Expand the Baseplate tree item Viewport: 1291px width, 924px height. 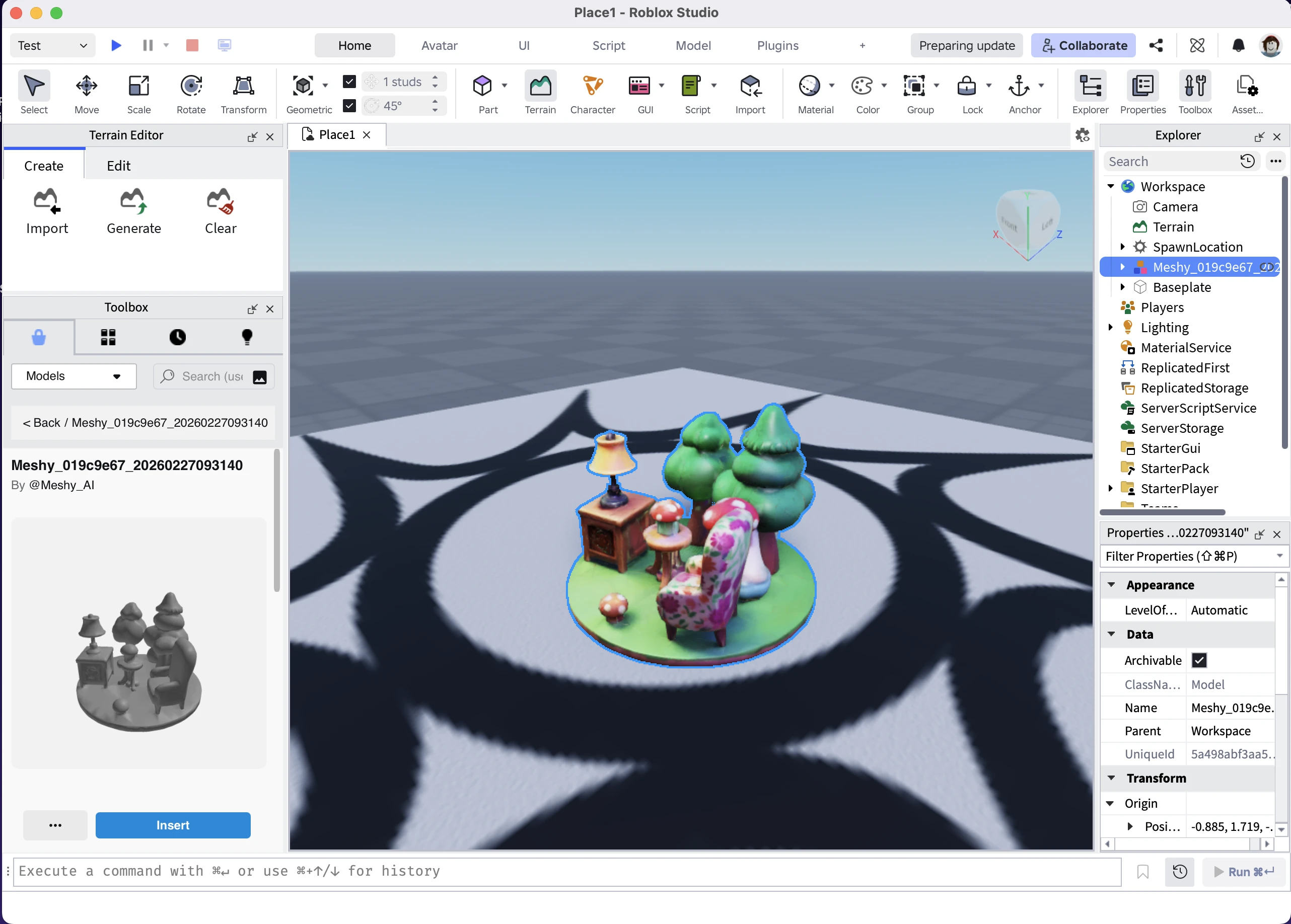pos(1122,287)
